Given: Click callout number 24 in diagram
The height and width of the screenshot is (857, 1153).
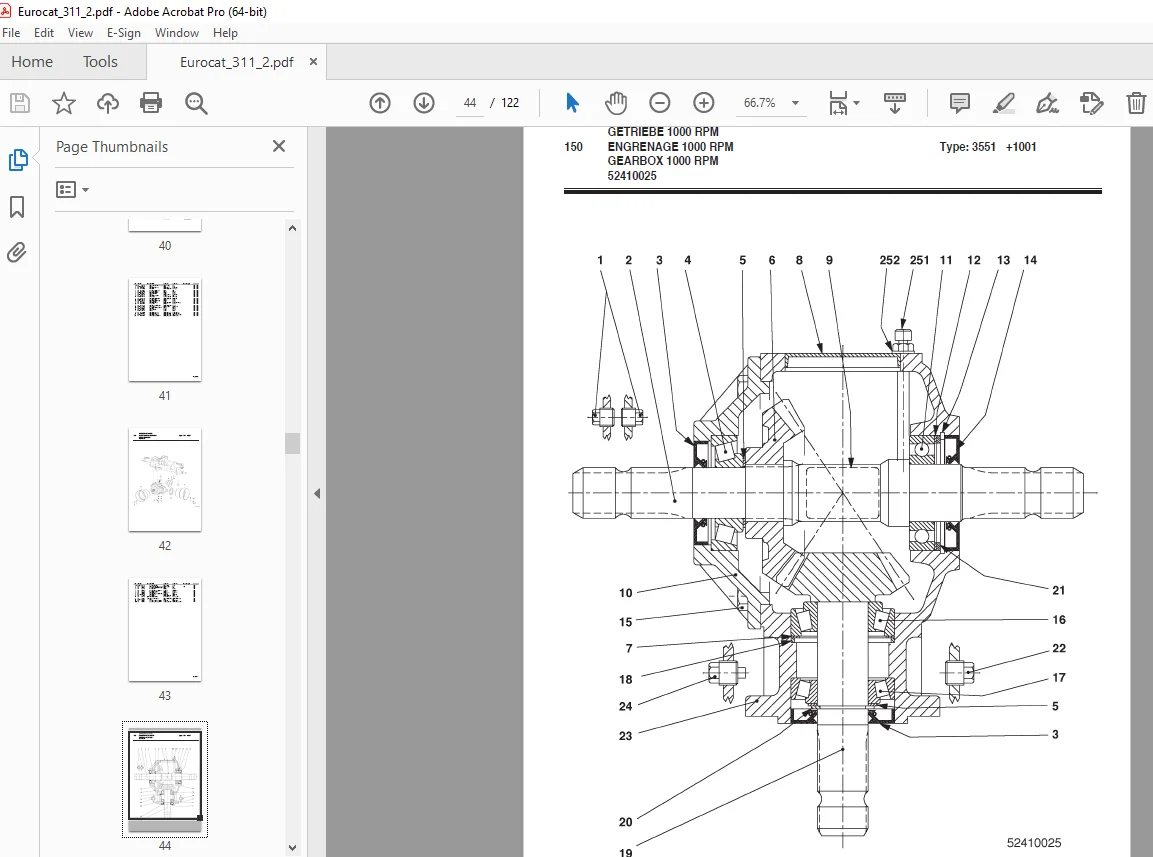Looking at the screenshot, I should coord(625,706).
